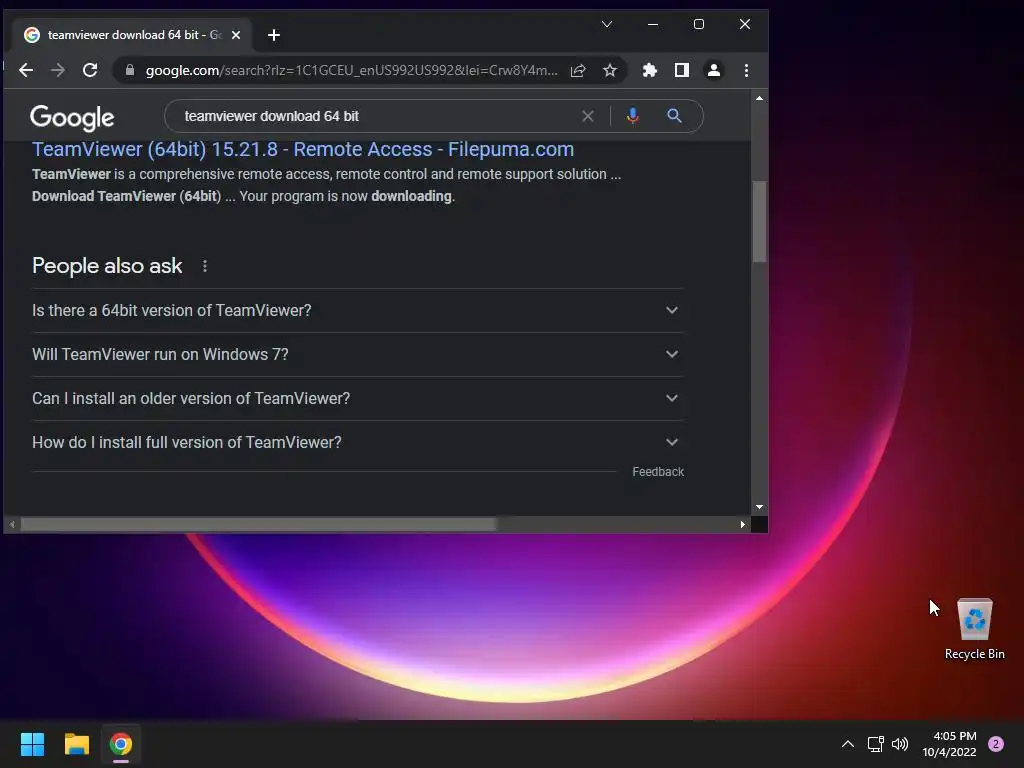Screen dimensions: 1024x768
Task: Expand 'Is there a 64bit version' question
Action: [357, 310]
